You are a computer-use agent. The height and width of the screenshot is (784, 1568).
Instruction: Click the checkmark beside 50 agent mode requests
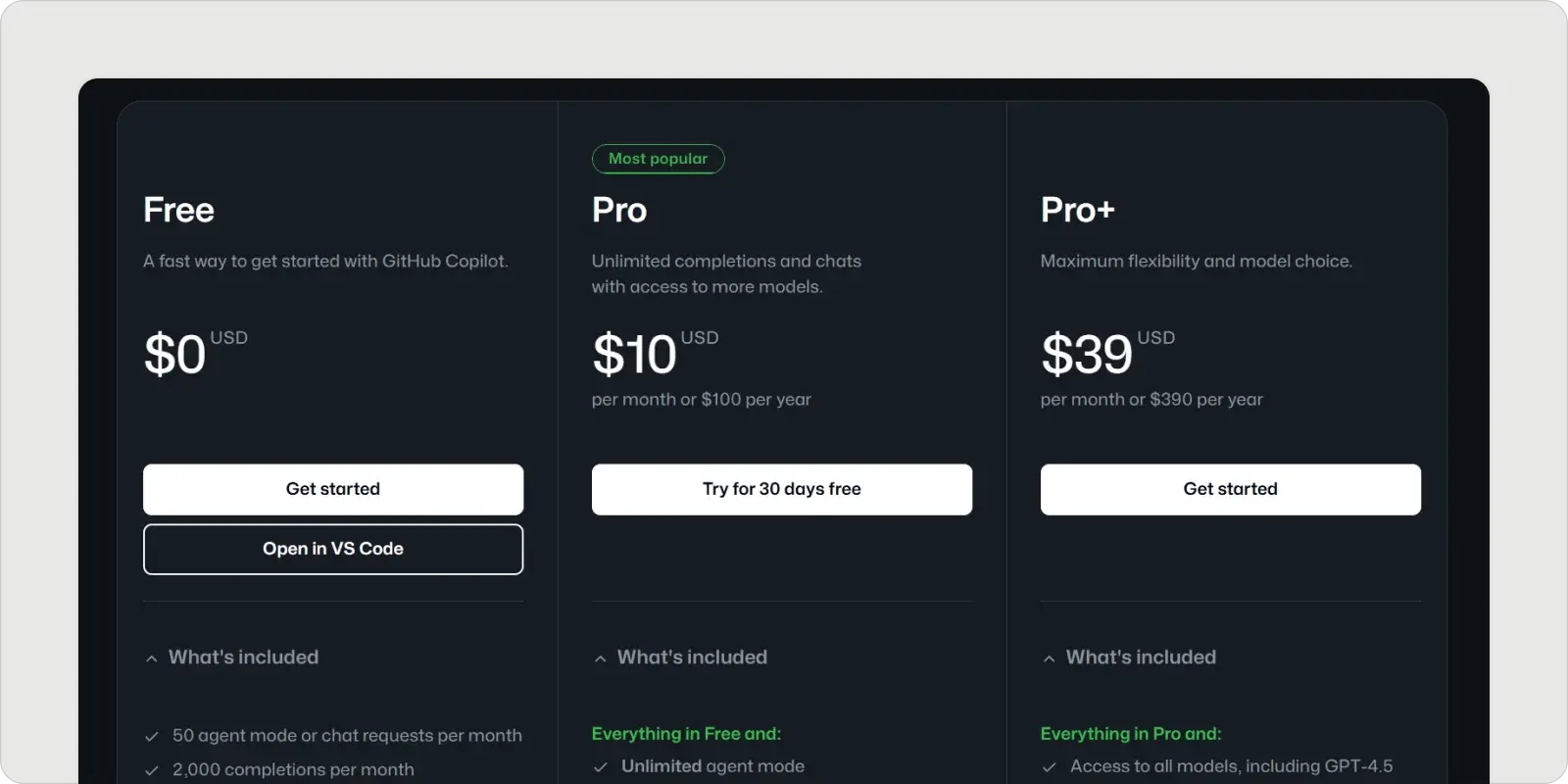pyautogui.click(x=152, y=735)
